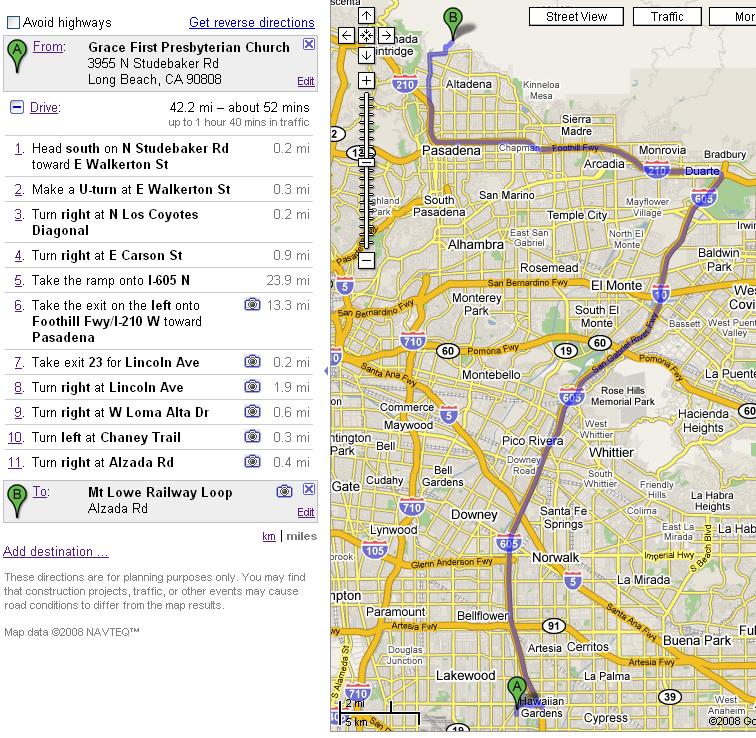Image resolution: width=756 pixels, height=738 pixels.
Task: Click the Lakewood label on the map
Action: coord(465,676)
